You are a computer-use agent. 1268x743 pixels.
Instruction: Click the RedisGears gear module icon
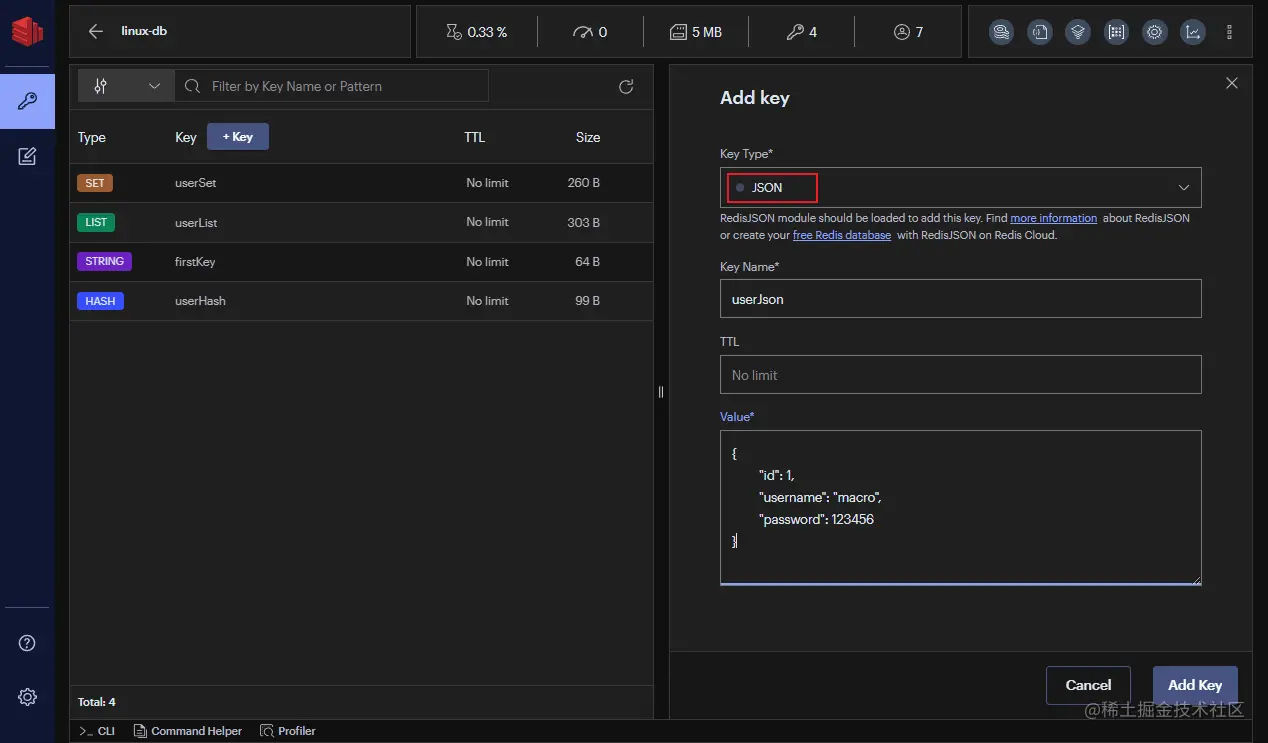pyautogui.click(x=1154, y=32)
